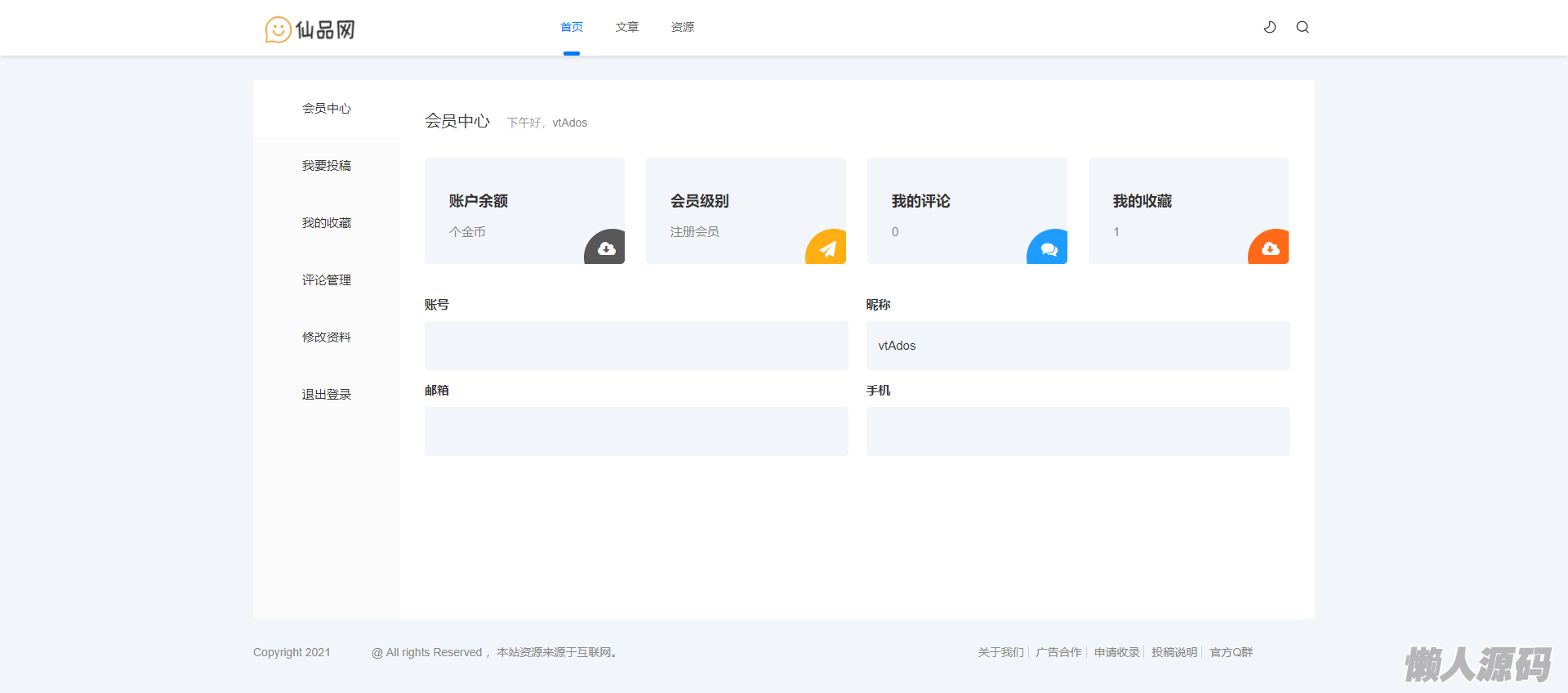Open 修改资料 in sidebar
Viewport: 1568px width, 693px height.
327,338
